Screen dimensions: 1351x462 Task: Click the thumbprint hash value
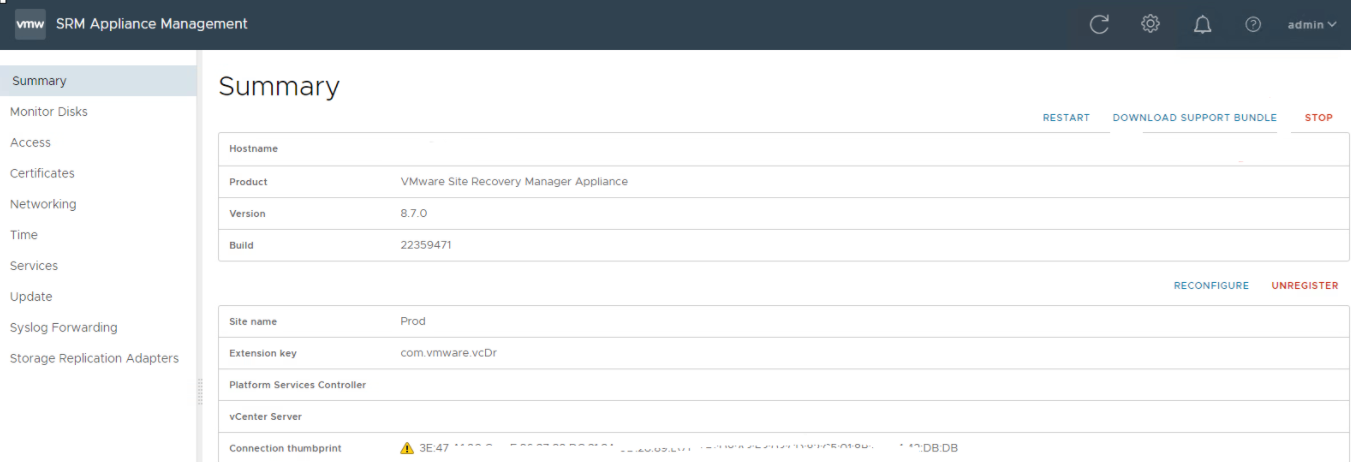click(x=689, y=448)
